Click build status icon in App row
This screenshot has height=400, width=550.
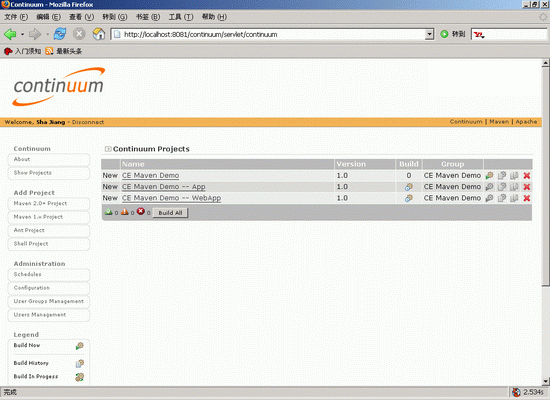pos(409,187)
